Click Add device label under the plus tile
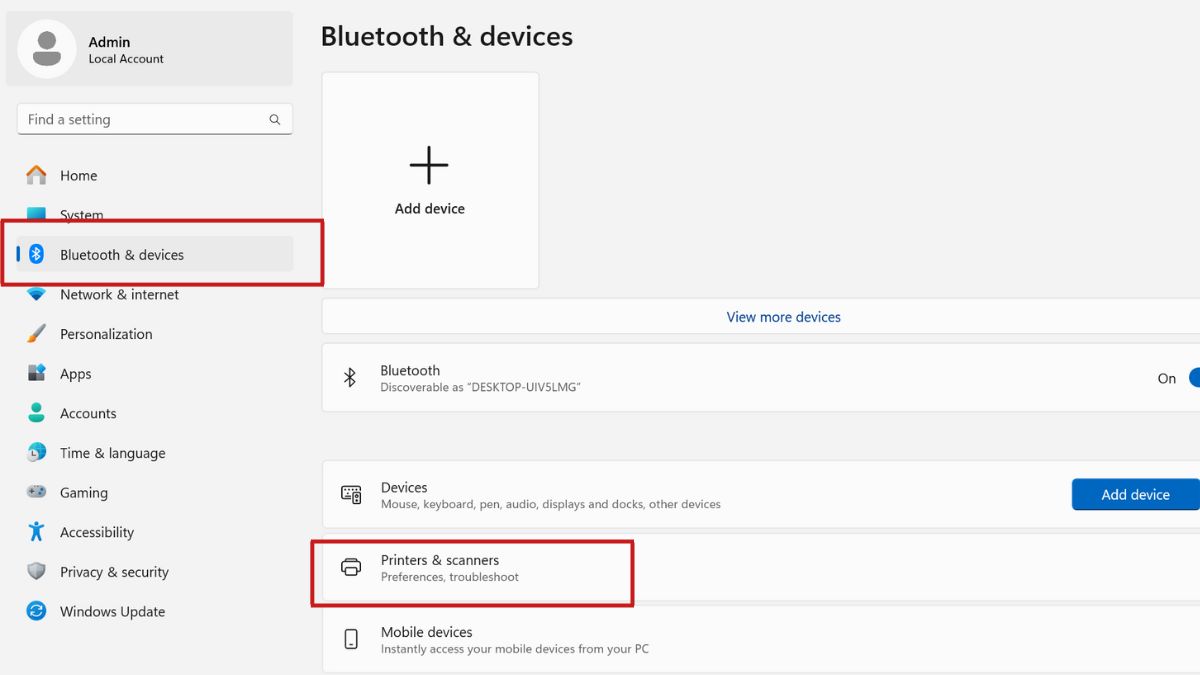Viewport: 1200px width, 675px height. click(429, 208)
